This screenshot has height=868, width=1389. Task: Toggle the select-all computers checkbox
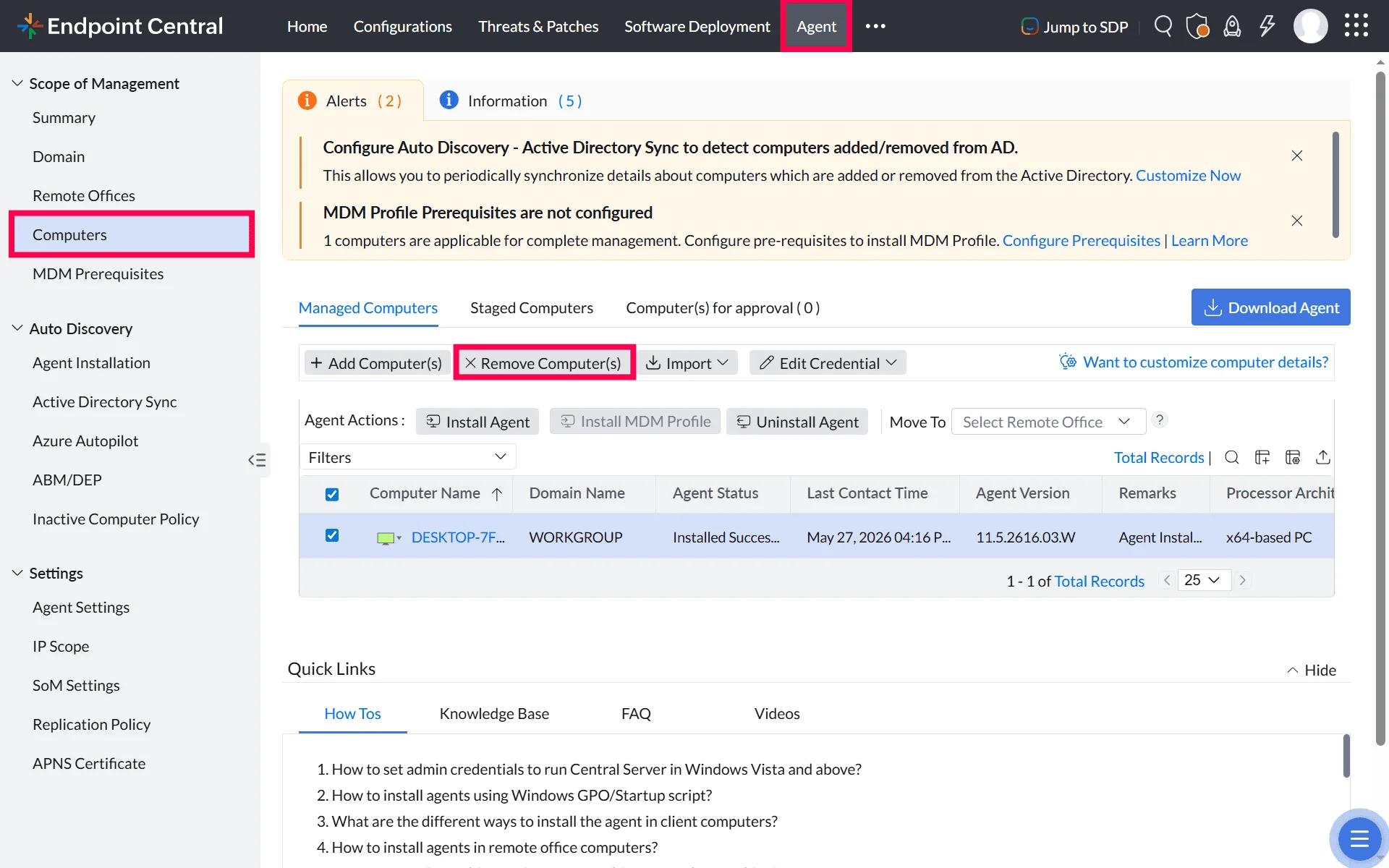coord(332,495)
